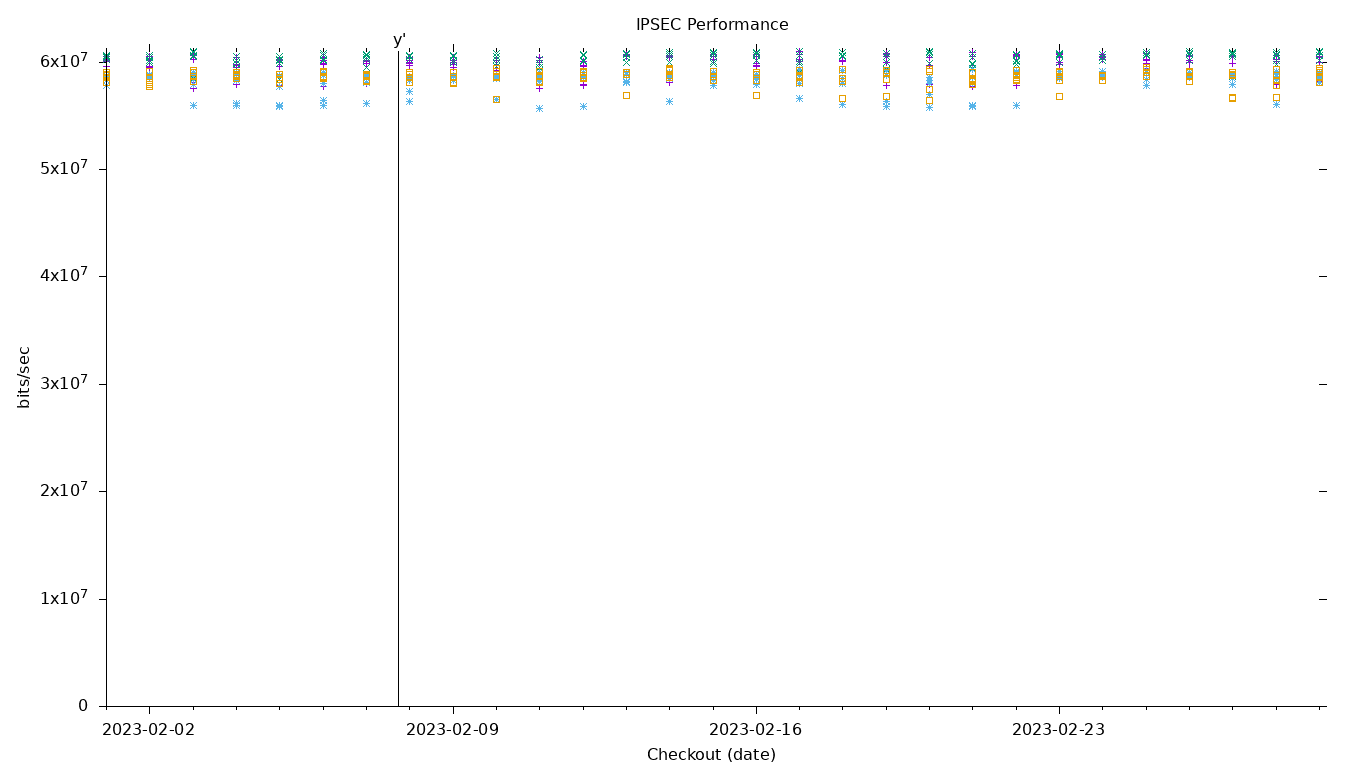Click the 3x10^7 y-axis value
This screenshot has height=768, width=1360.
[64, 382]
